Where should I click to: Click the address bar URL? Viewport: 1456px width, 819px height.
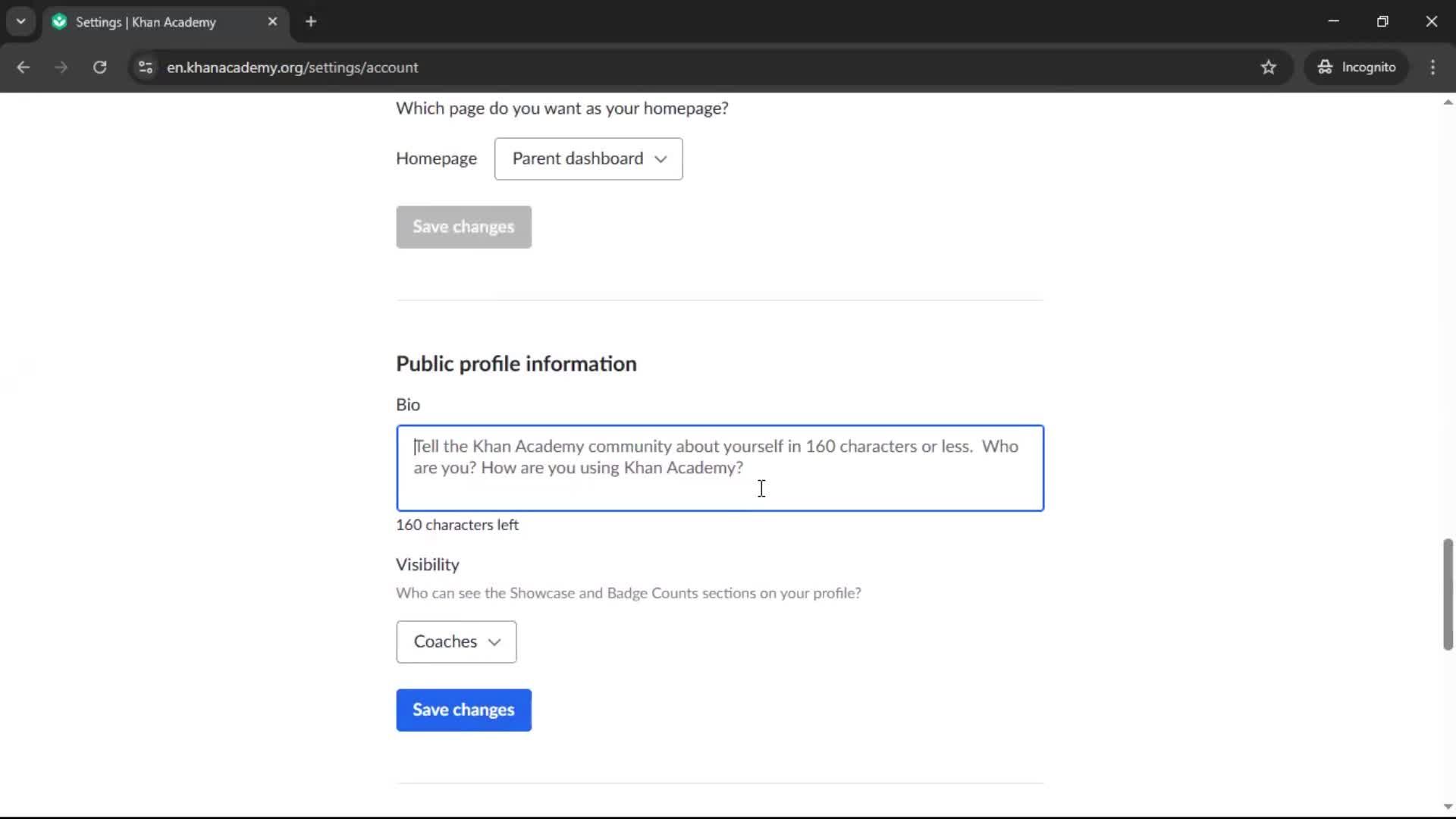293,67
